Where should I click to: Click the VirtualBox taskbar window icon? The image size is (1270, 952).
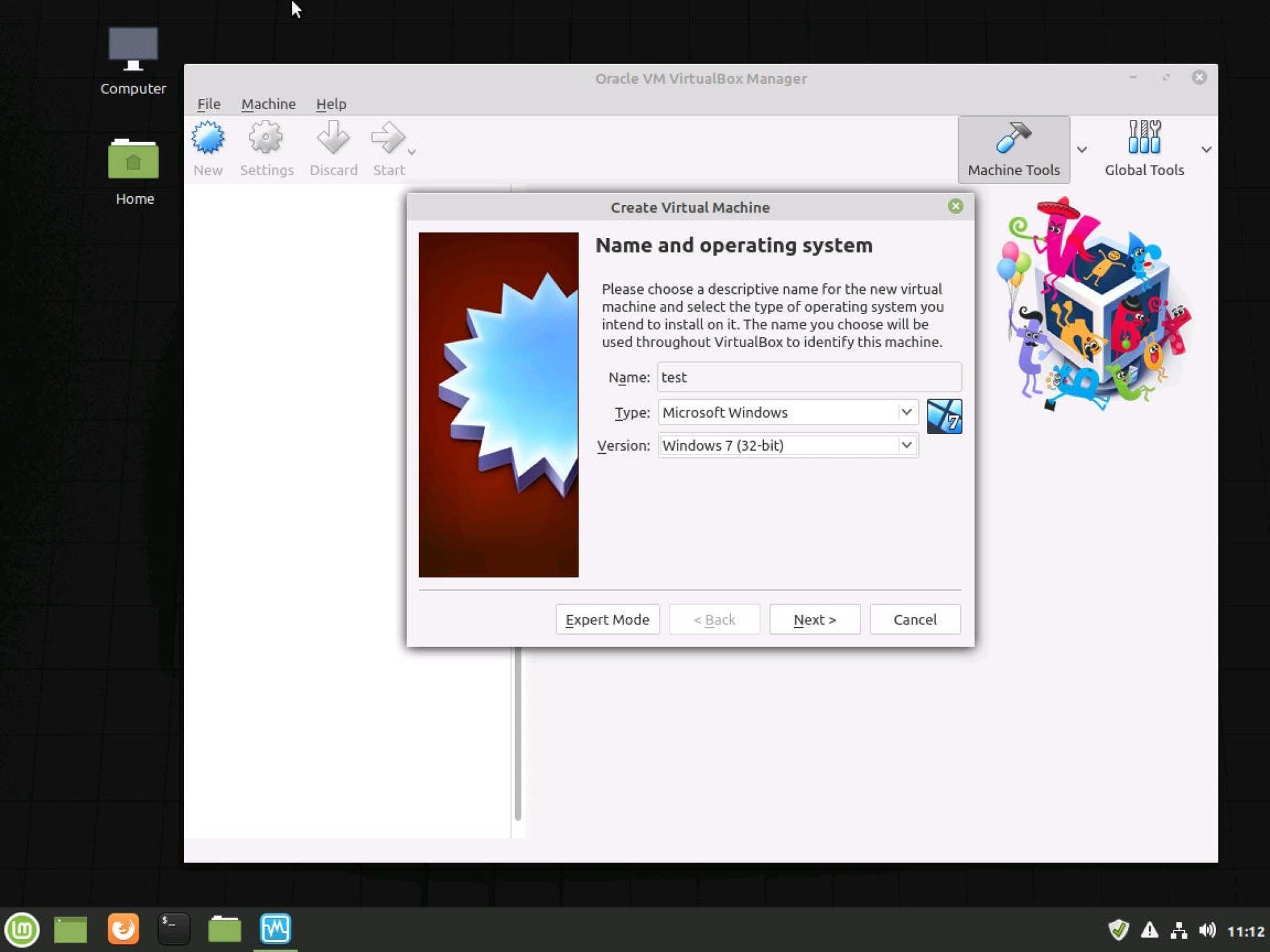(275, 930)
